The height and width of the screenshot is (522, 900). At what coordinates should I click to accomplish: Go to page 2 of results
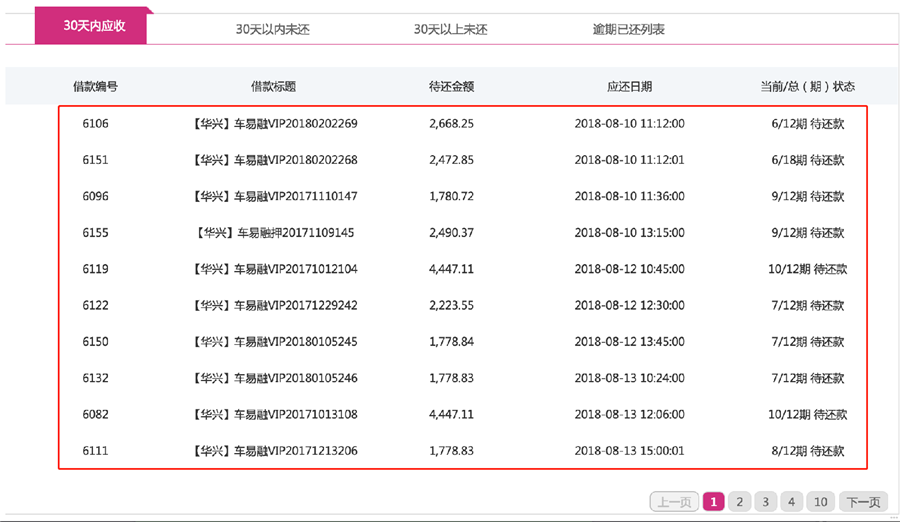[x=739, y=502]
